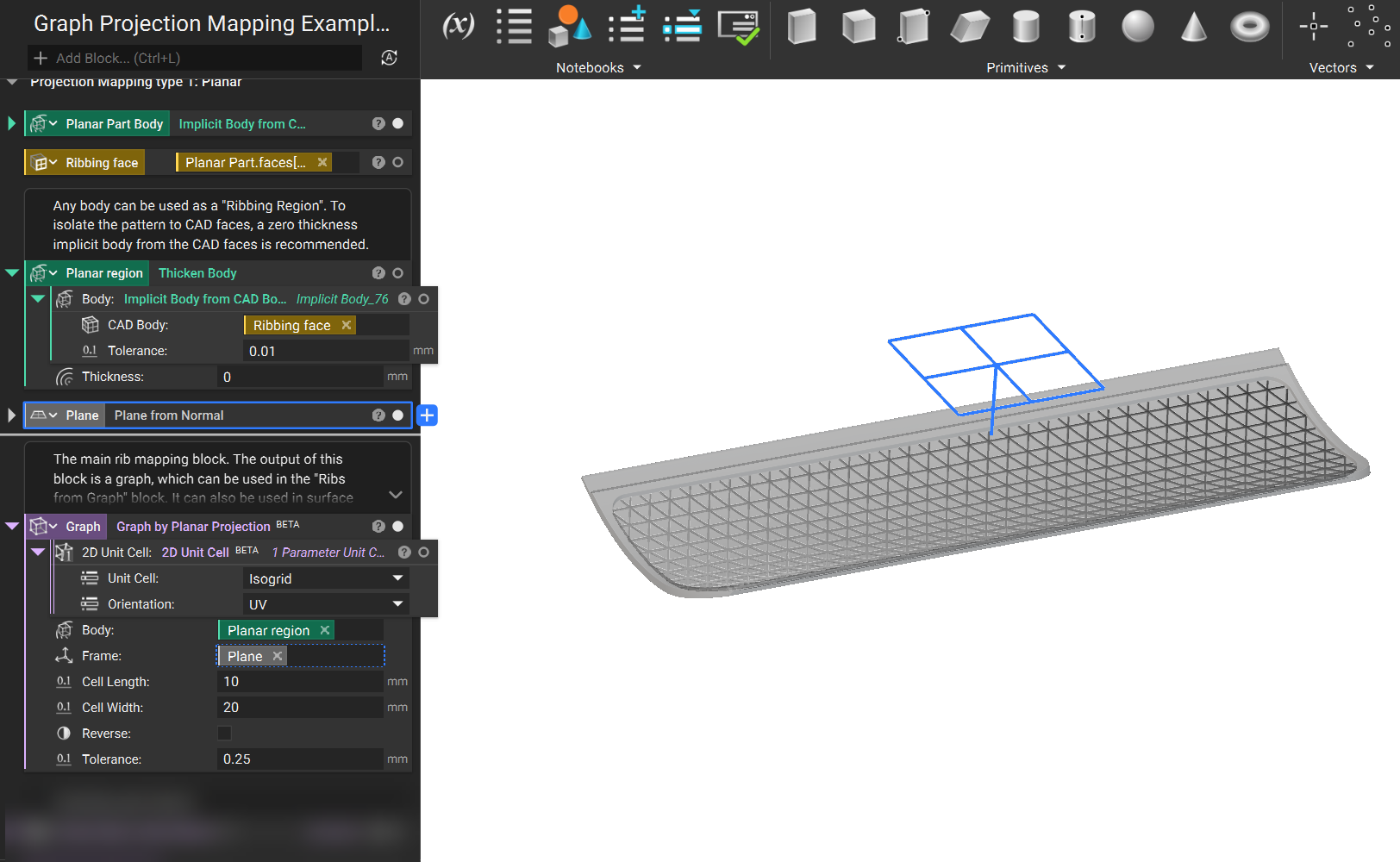Image resolution: width=1400 pixels, height=862 pixels.
Task: Toggle visibility dot of Graph block
Action: pos(397,527)
